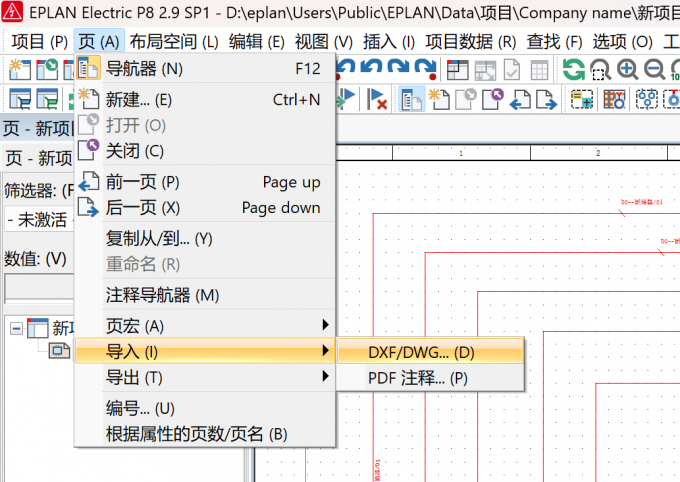
Task: Click the redo arrow toolbar icon
Action: [x=399, y=69]
